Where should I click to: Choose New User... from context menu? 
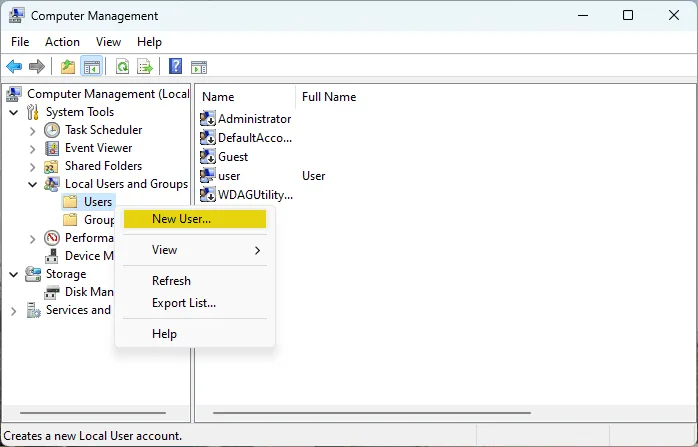click(x=195, y=219)
